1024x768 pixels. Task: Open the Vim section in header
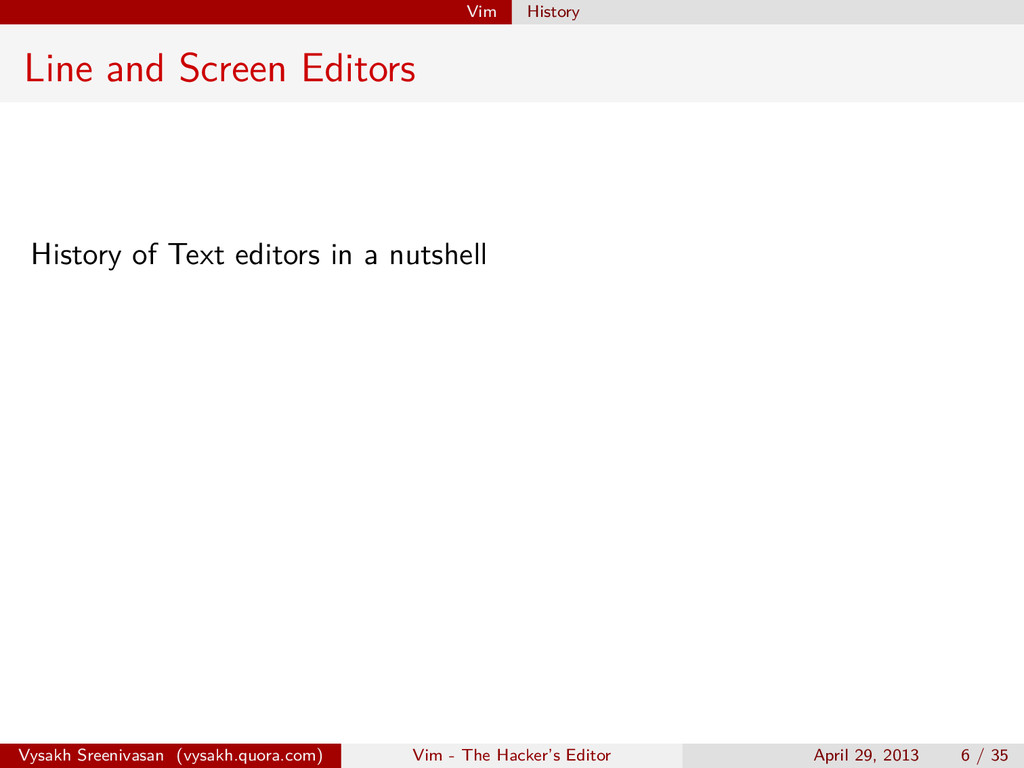pos(481,12)
